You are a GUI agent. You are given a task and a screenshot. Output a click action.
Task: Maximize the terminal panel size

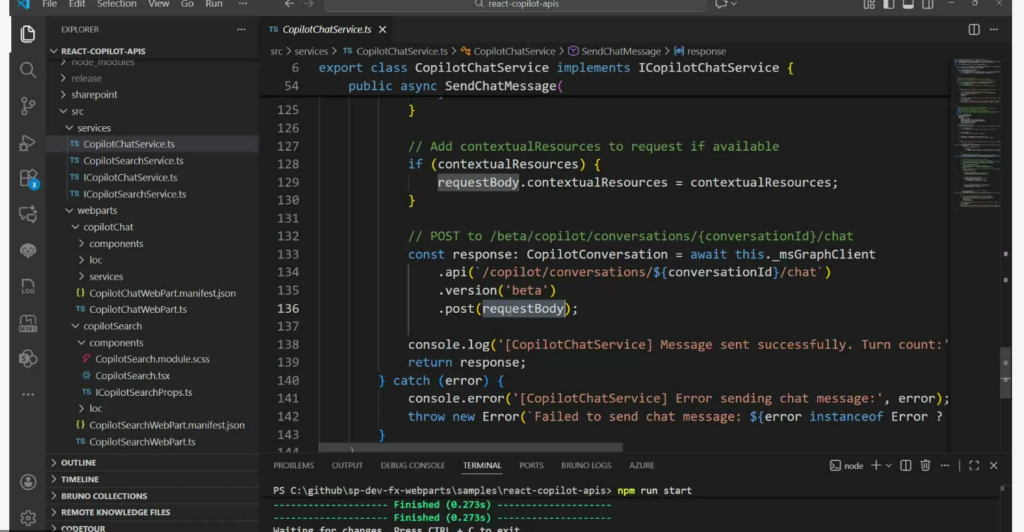(973, 465)
